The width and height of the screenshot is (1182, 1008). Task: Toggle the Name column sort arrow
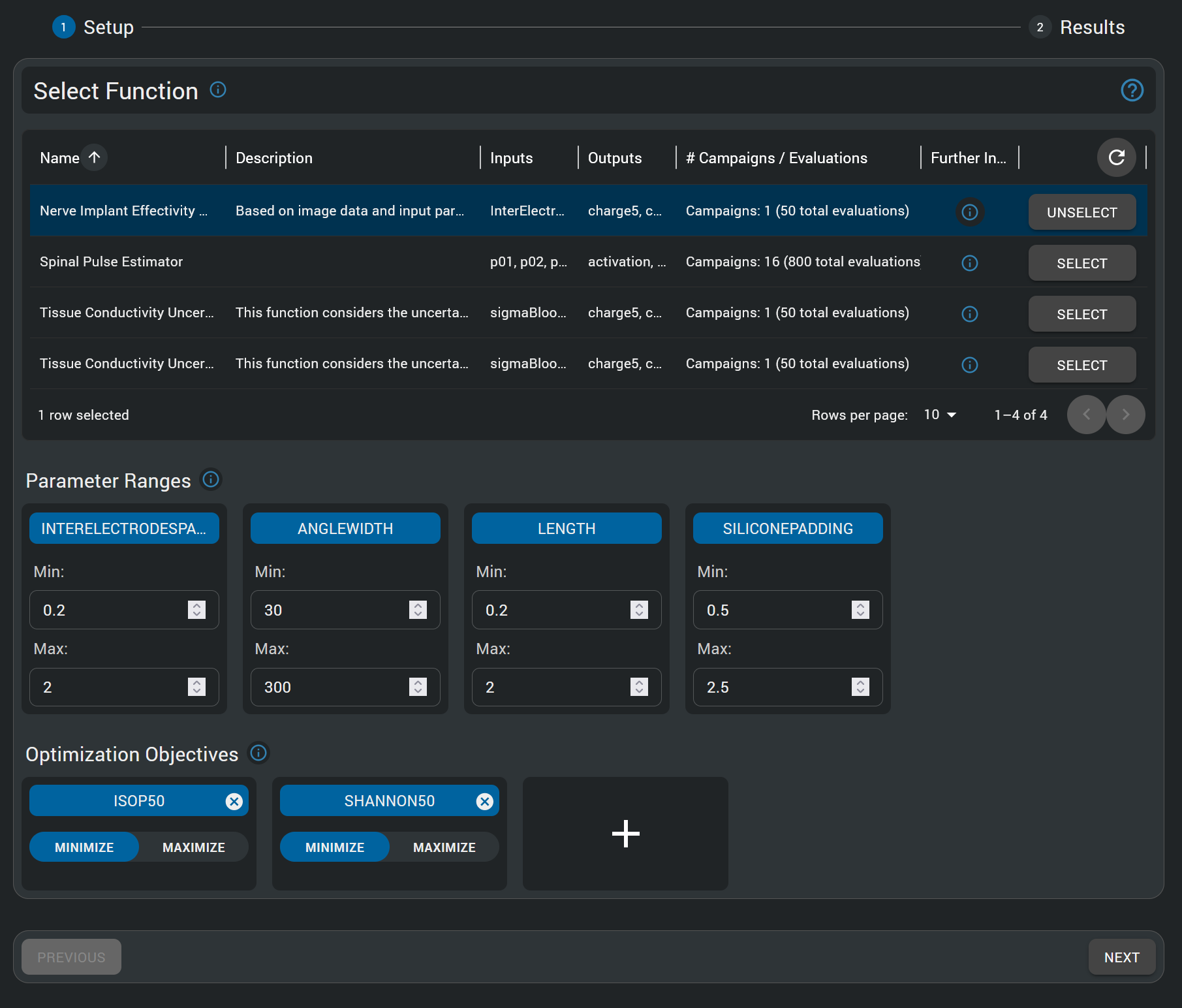(94, 157)
